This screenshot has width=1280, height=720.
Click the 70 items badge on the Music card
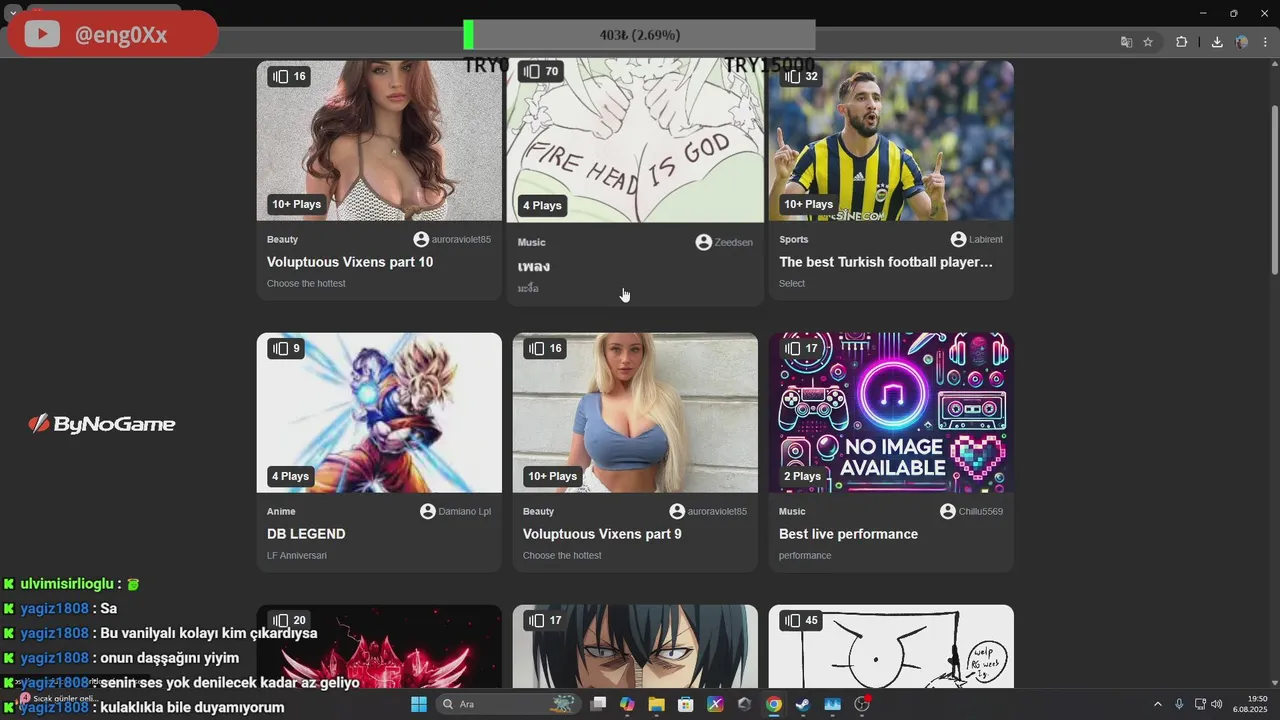click(541, 71)
